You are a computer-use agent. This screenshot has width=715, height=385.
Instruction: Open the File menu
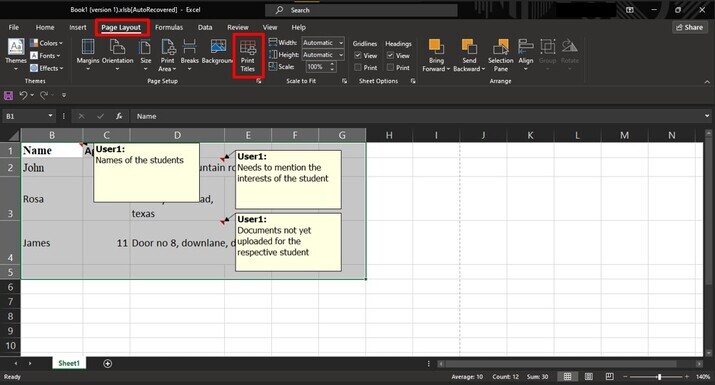click(14, 27)
